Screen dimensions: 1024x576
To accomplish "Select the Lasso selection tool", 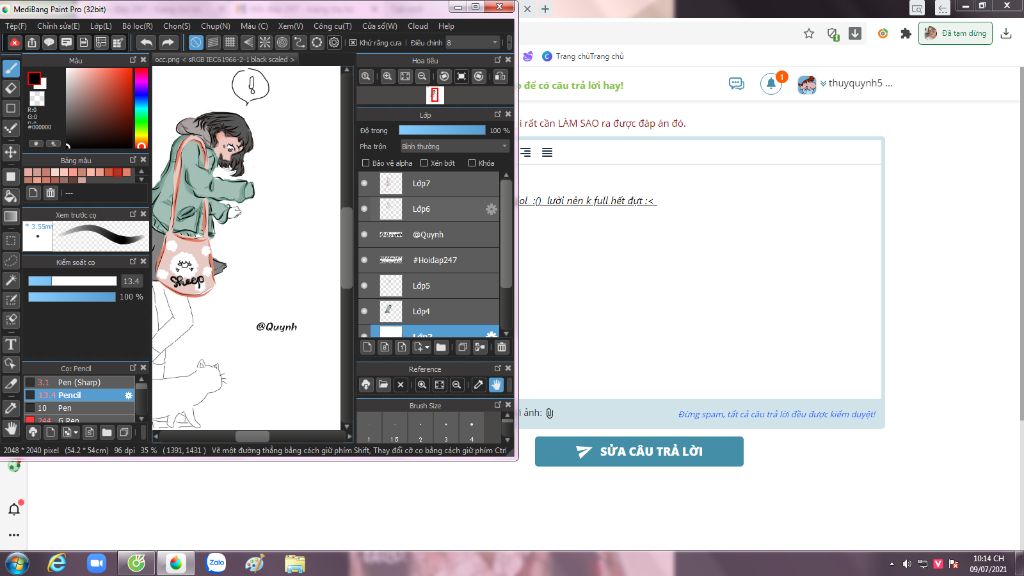I will coord(11,261).
